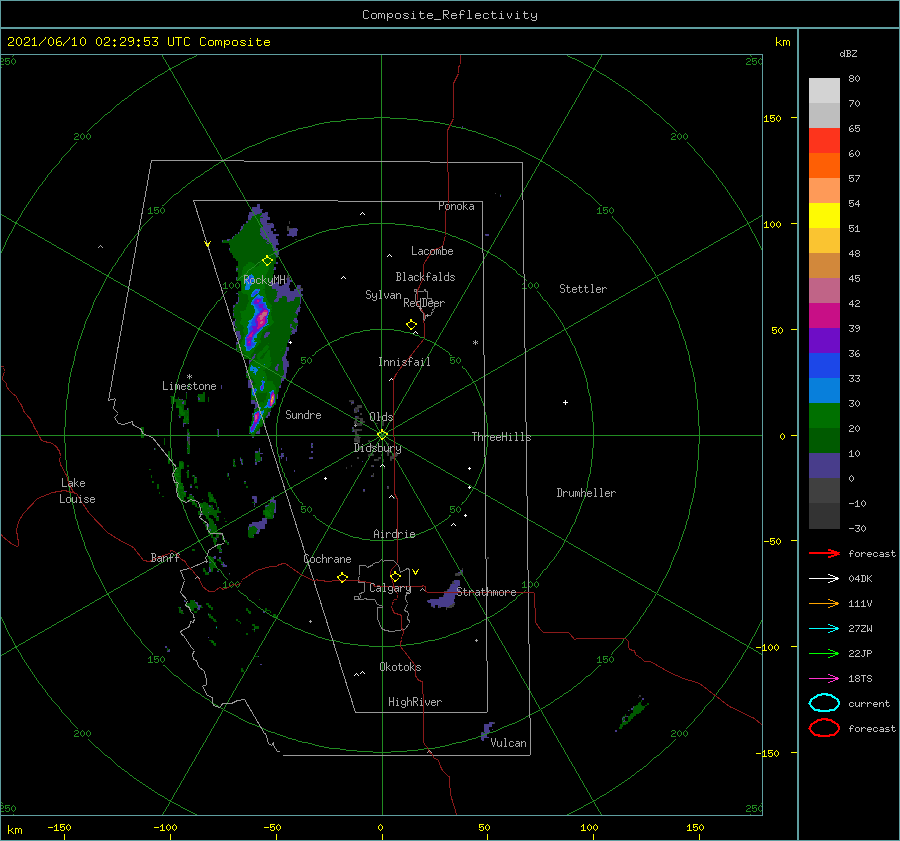Select the orange 111V arrow legend entry
The image size is (900, 841).
(824, 603)
